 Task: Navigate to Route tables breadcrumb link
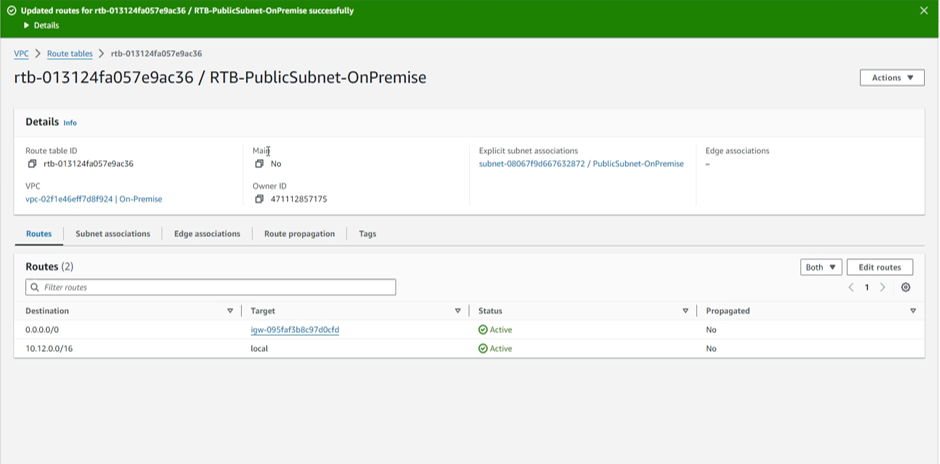tap(70, 54)
